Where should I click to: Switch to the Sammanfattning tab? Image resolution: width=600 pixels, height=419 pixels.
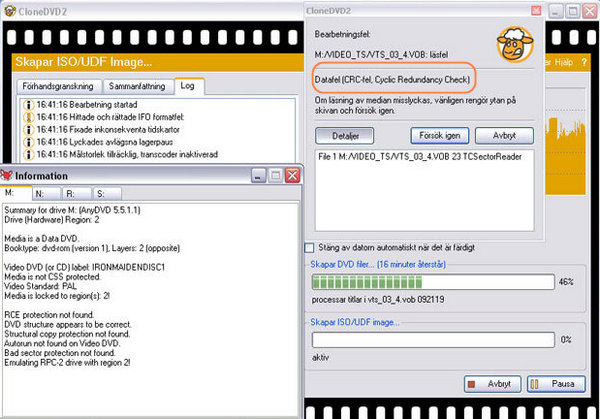pos(137,86)
